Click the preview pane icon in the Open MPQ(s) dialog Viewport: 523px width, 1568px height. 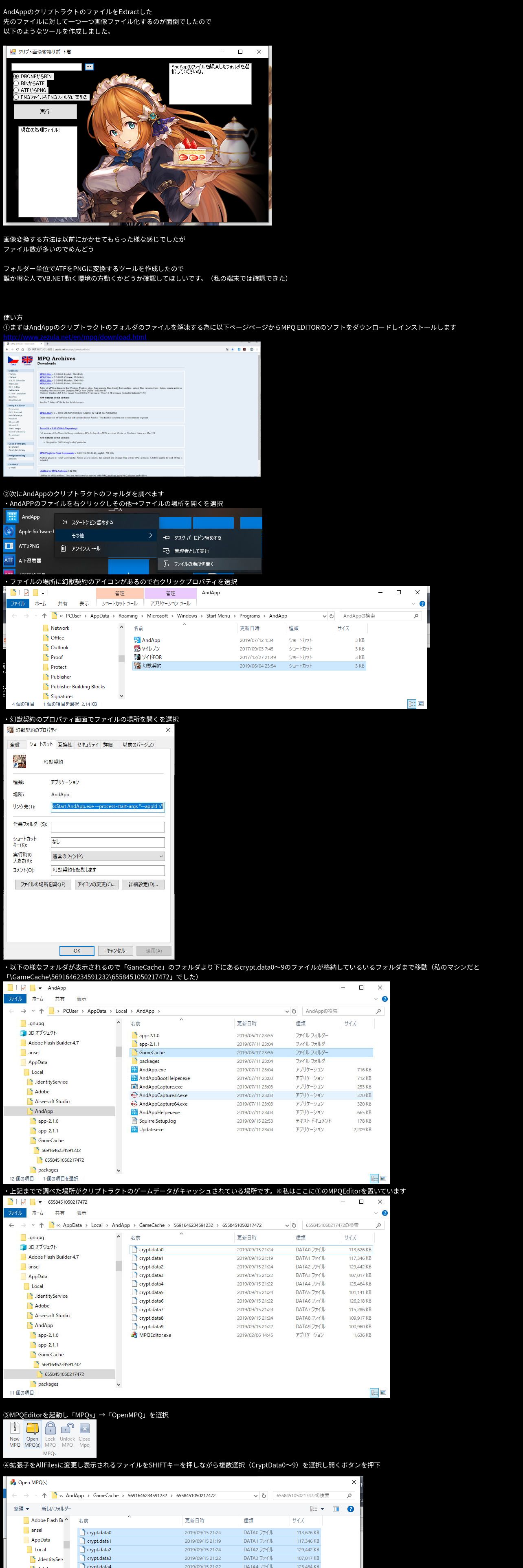336,1509
